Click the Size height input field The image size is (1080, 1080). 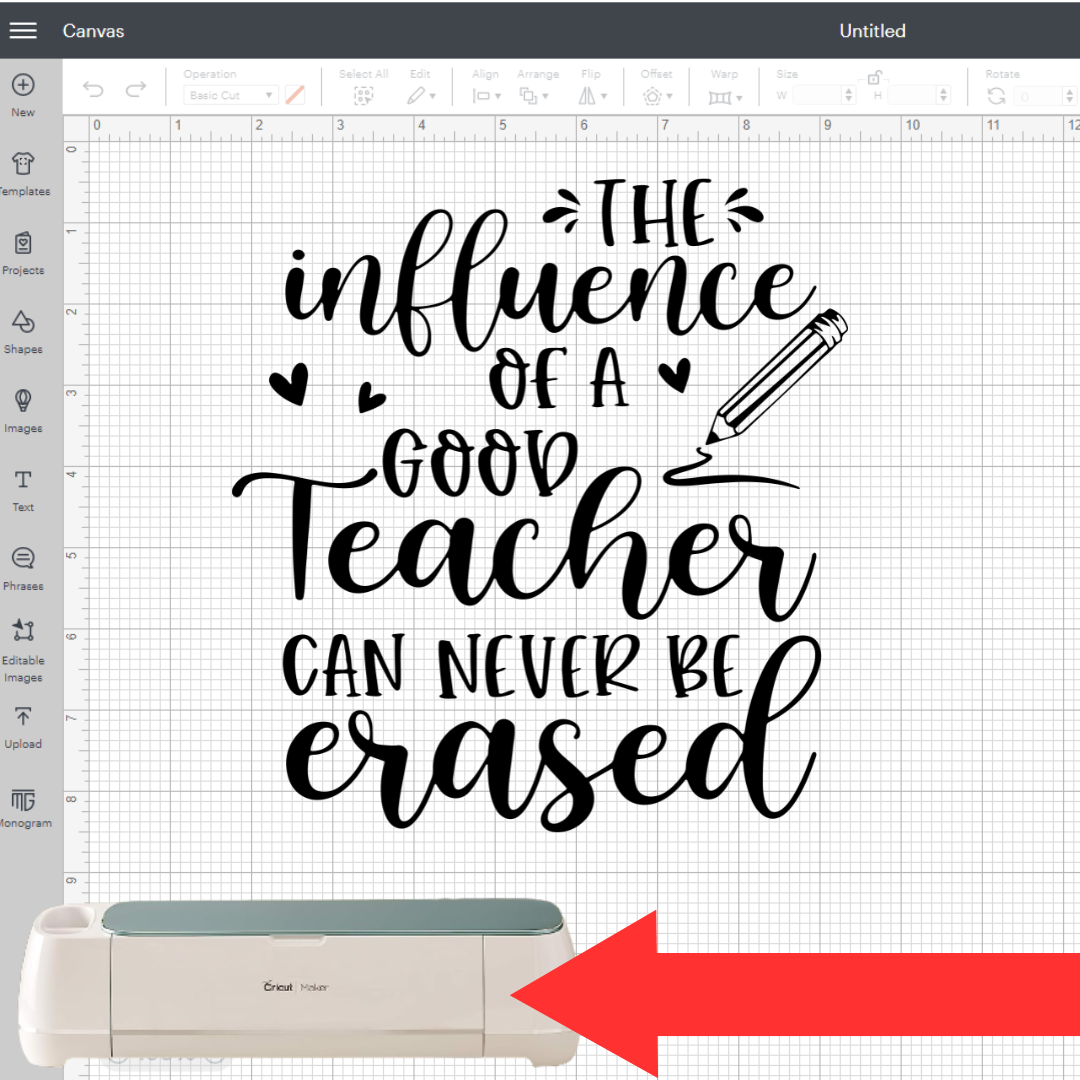912,95
